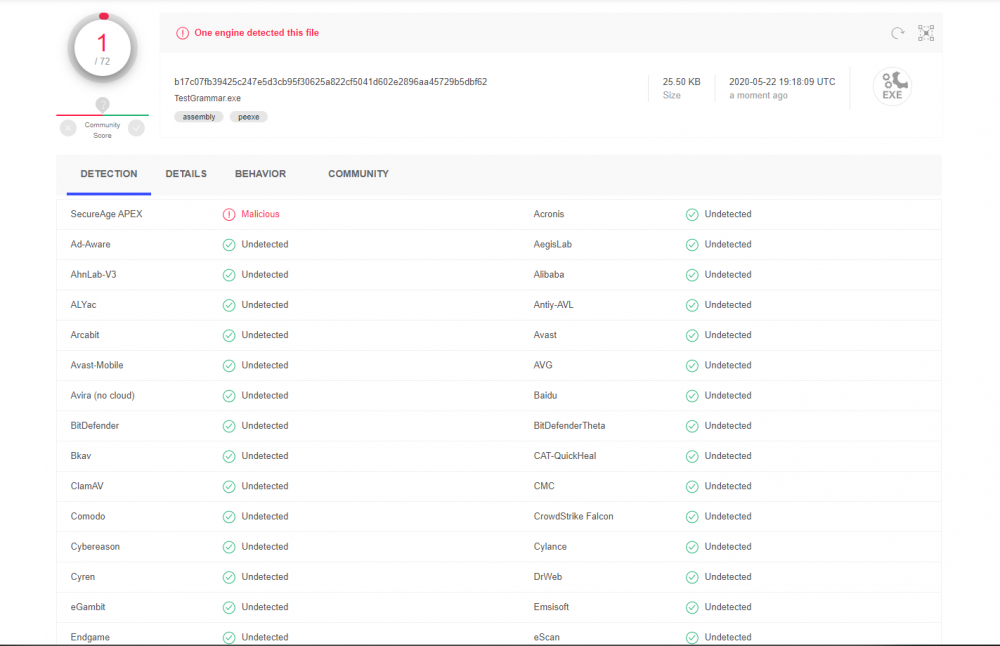The image size is (1000, 646).
Task: Open the similar files graph icon
Action: point(927,33)
